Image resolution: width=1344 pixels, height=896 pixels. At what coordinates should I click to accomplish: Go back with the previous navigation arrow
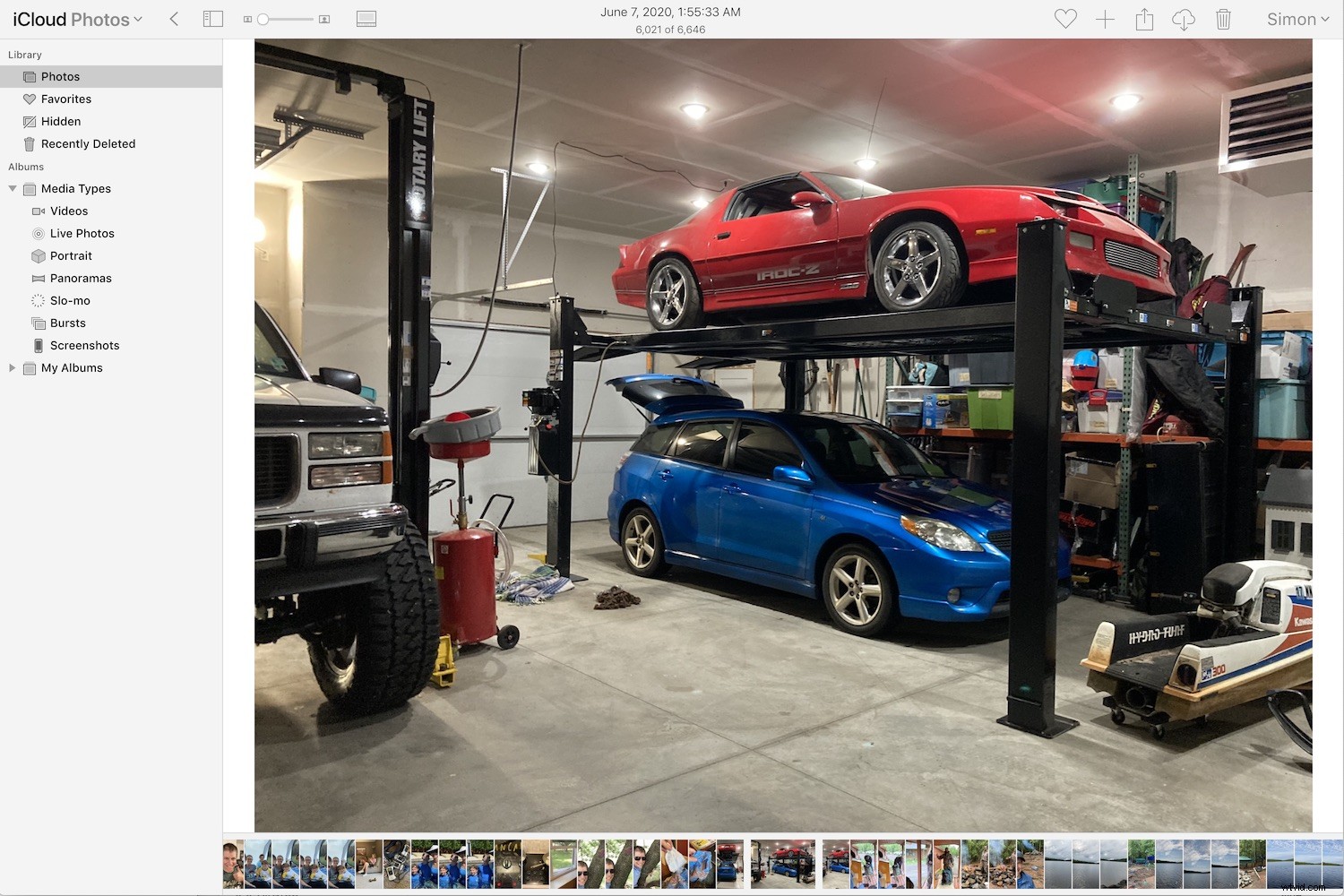tap(174, 18)
